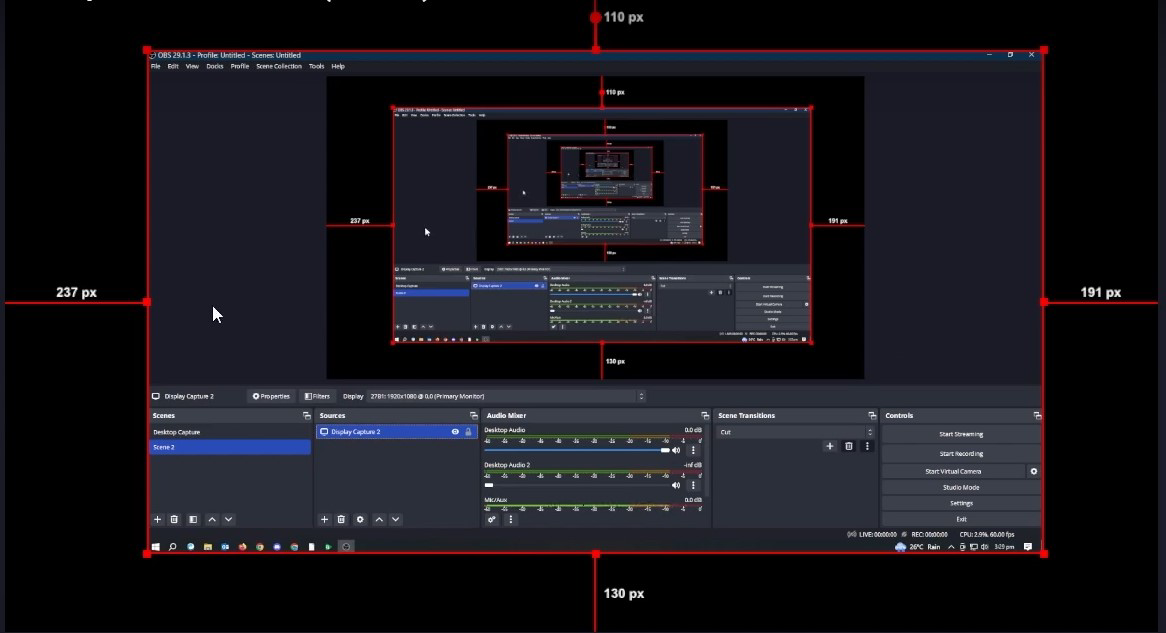Click Start Streaming
The image size is (1166, 633).
pos(961,434)
